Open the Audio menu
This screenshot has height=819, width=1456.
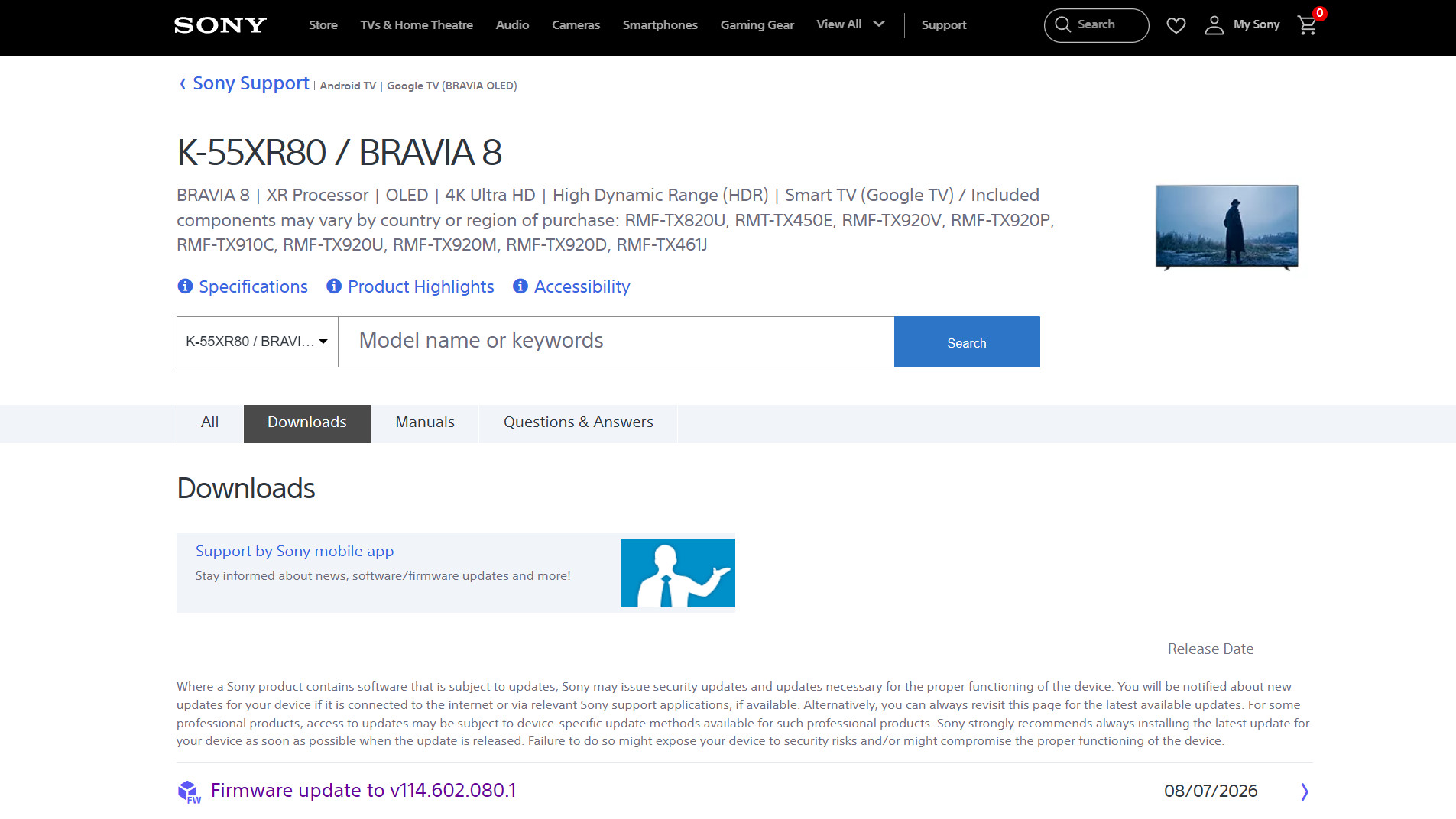512,25
